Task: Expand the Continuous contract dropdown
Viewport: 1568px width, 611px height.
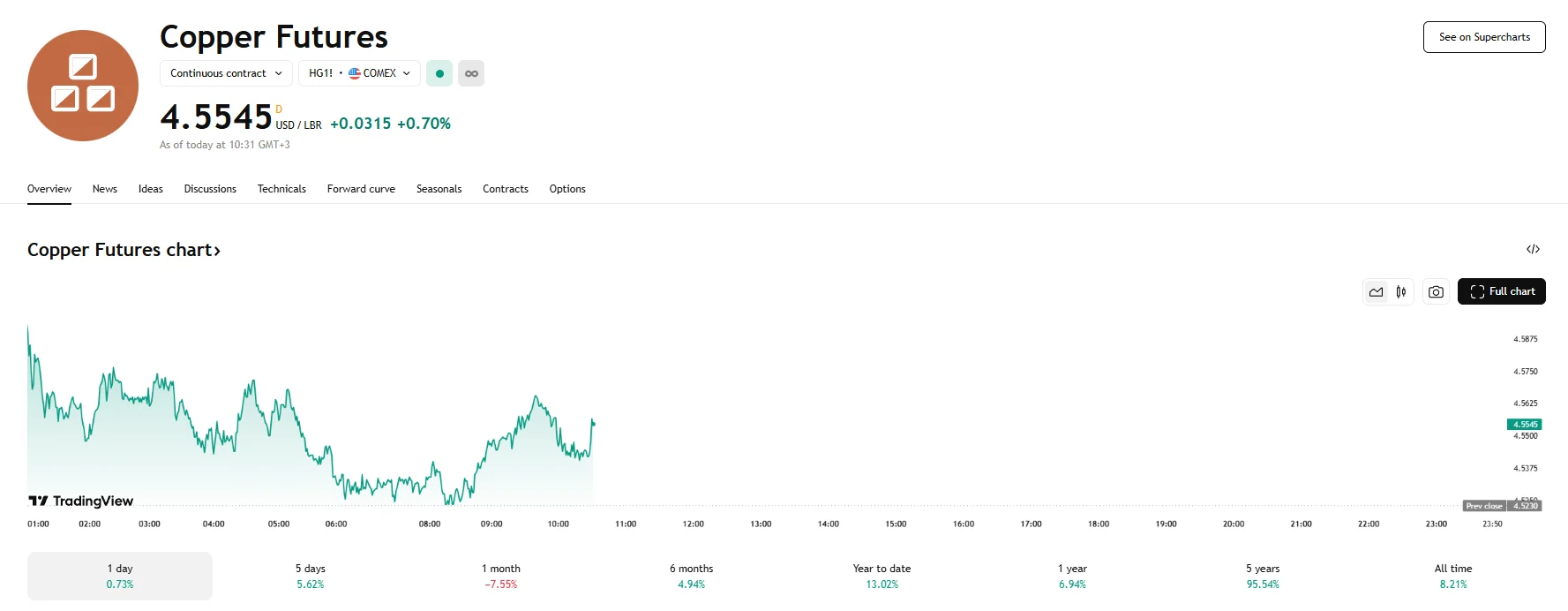Action: [226, 73]
